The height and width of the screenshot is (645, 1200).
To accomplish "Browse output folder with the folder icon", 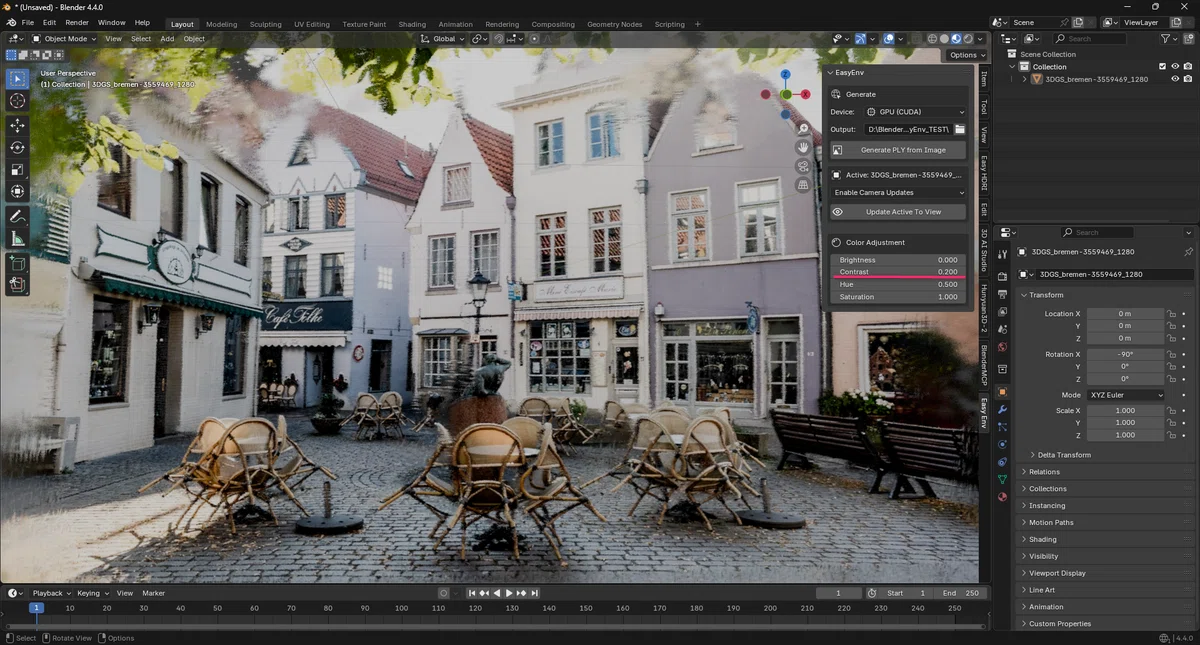I will (960, 129).
